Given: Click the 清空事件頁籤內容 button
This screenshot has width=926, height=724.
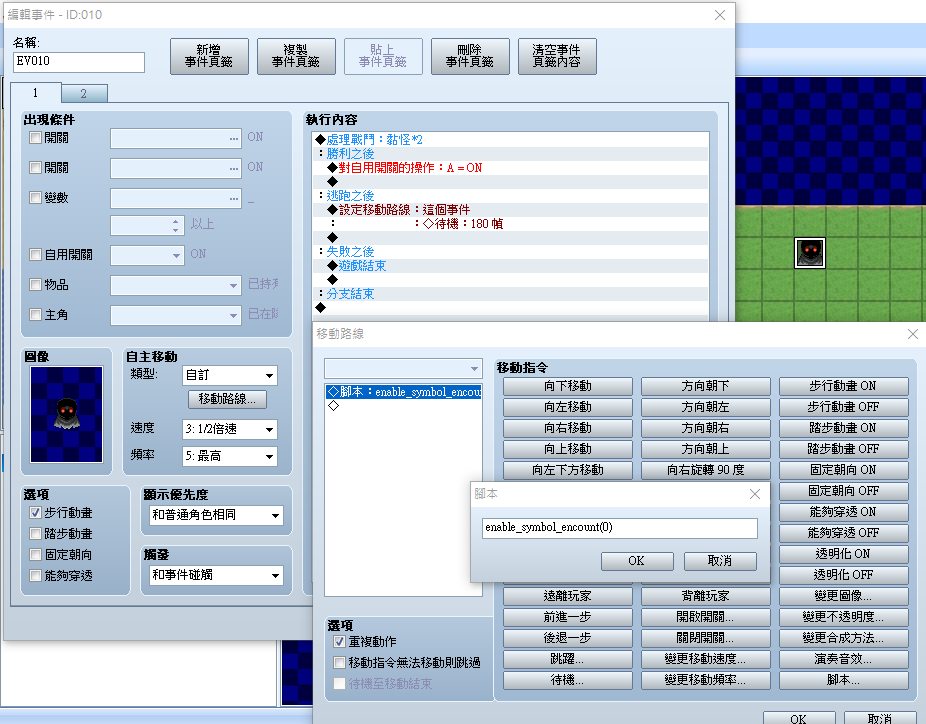Looking at the screenshot, I should point(557,56).
